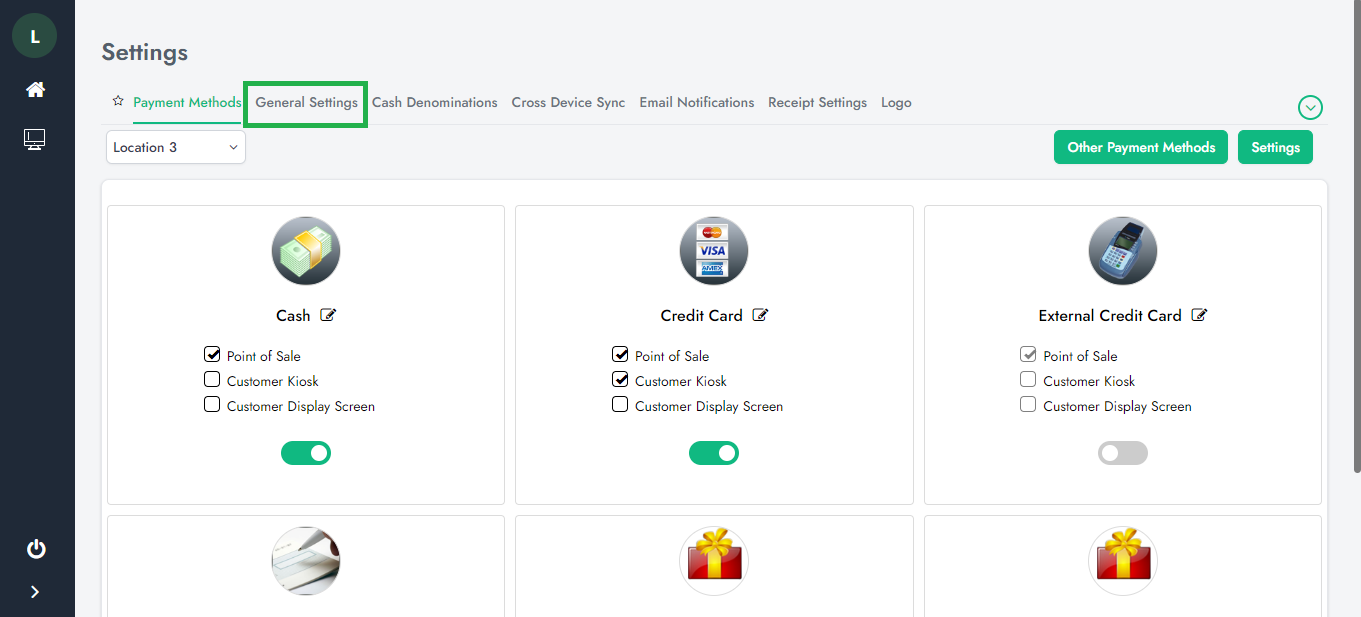Click the star icon beside Payment Methods
Screen dimensions: 1361x617
[x=118, y=102]
